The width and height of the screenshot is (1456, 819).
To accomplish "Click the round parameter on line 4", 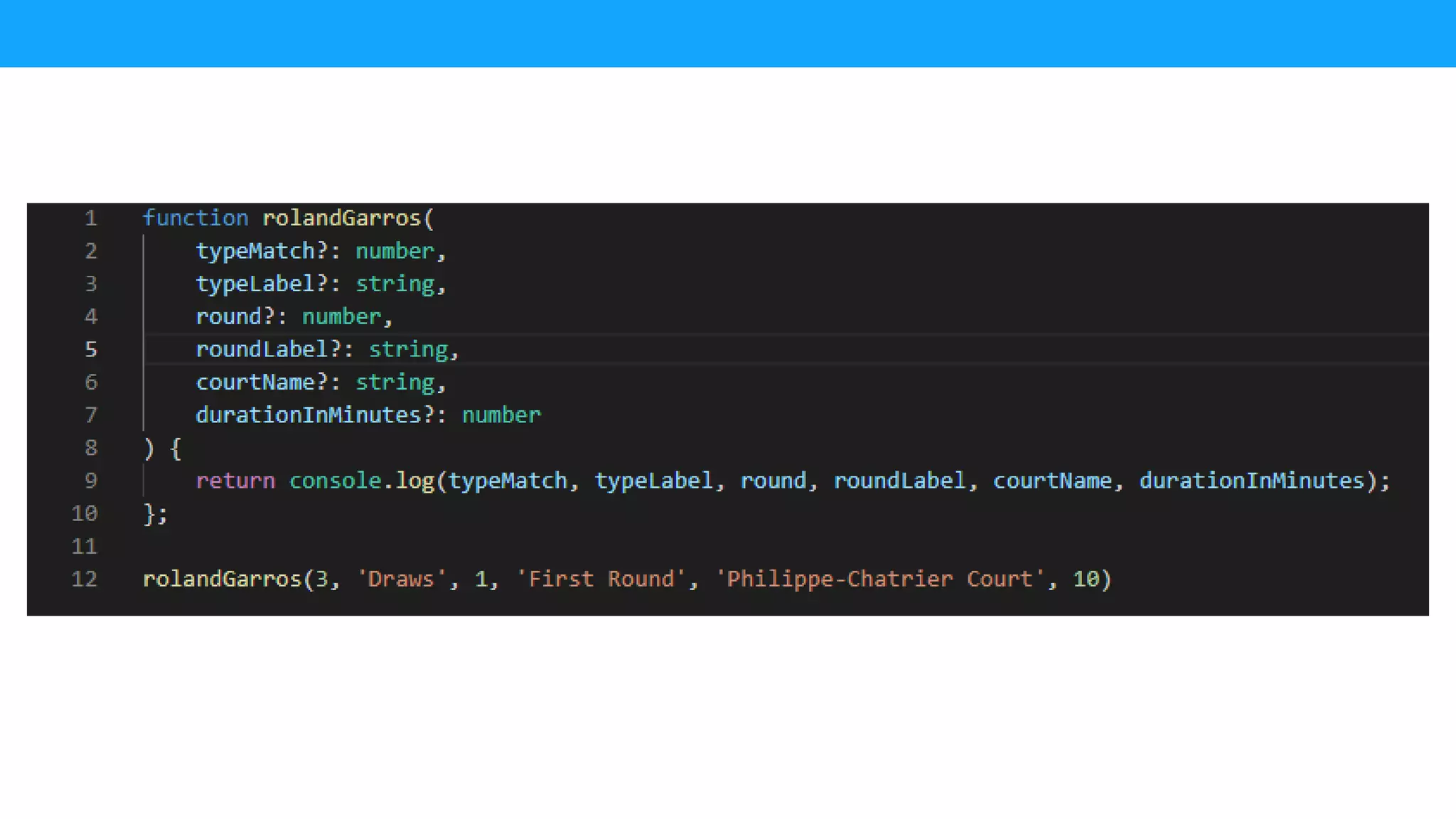I will [x=229, y=316].
